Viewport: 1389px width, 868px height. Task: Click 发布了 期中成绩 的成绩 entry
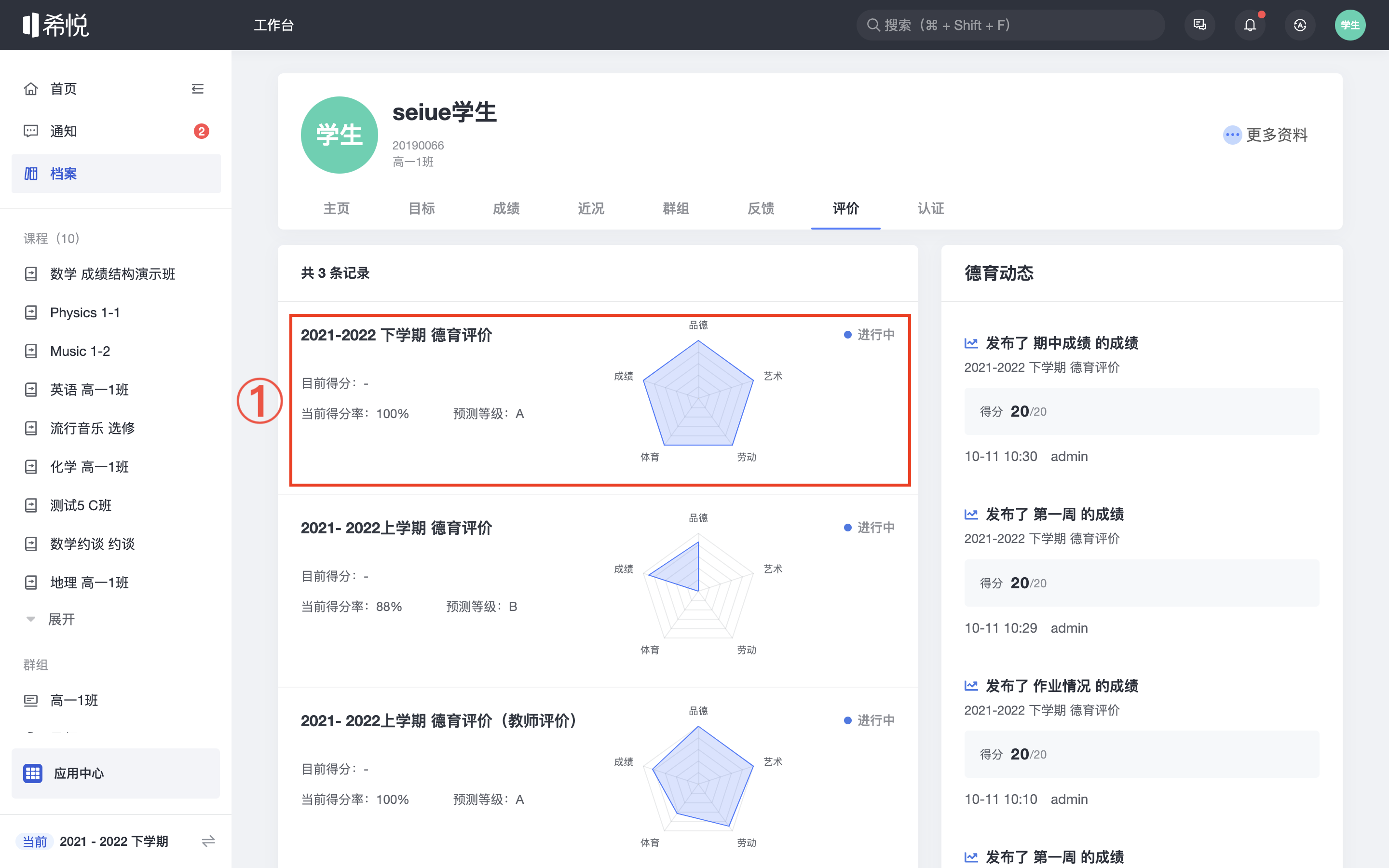[x=1062, y=343]
